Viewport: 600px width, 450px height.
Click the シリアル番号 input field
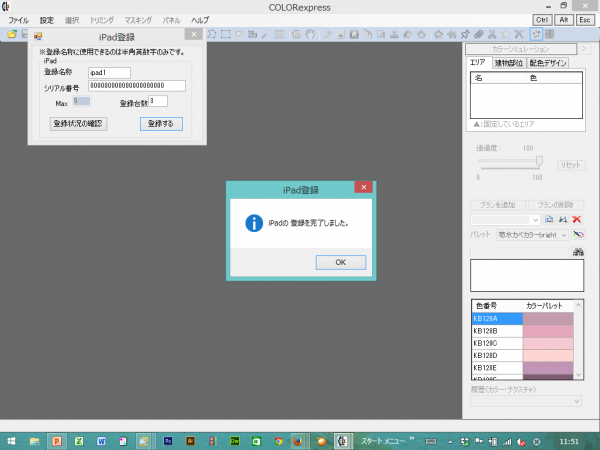click(x=137, y=86)
